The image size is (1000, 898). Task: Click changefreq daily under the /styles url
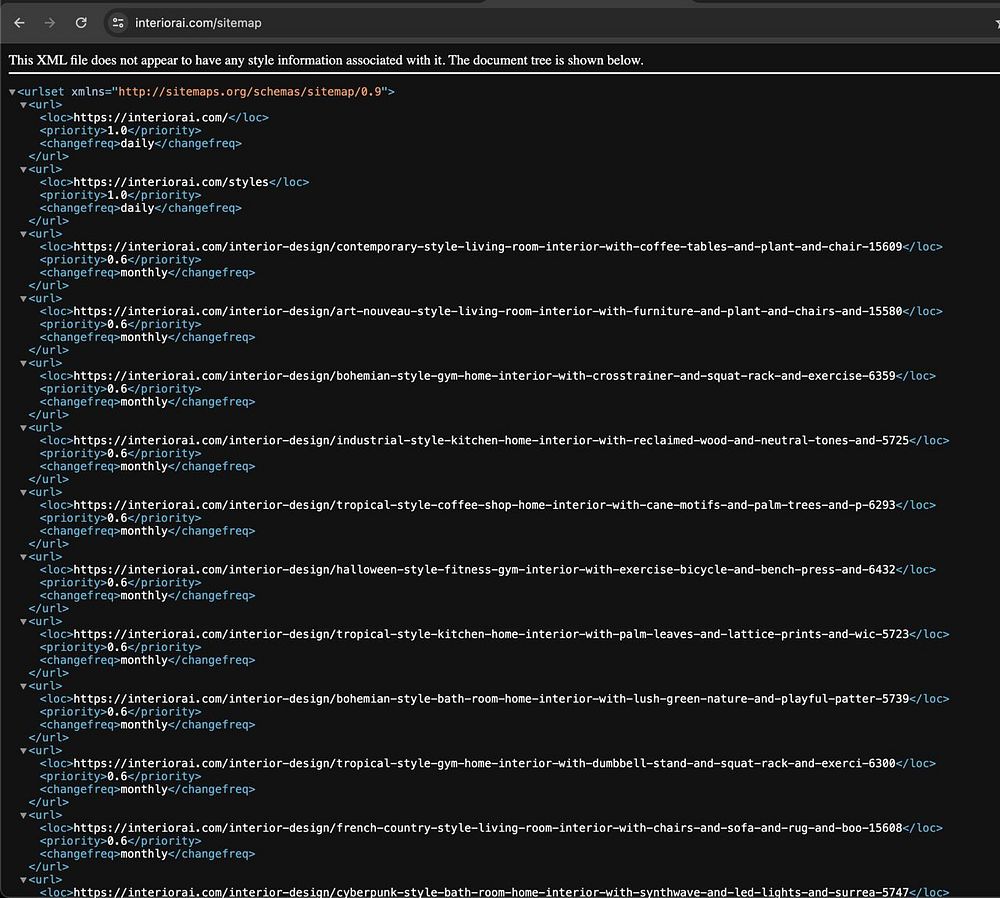click(137, 208)
